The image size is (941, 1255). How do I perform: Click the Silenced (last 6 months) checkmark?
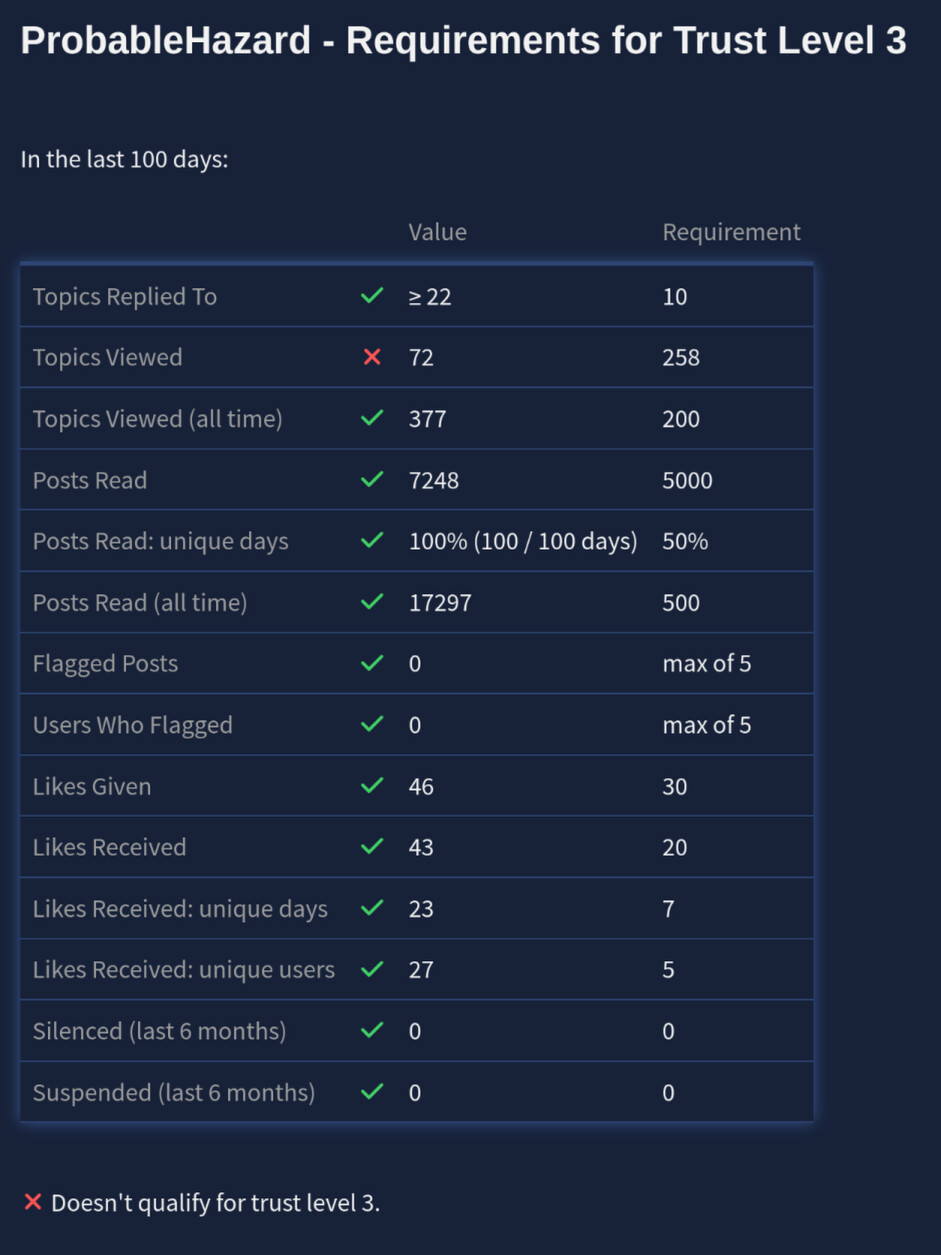372,1030
